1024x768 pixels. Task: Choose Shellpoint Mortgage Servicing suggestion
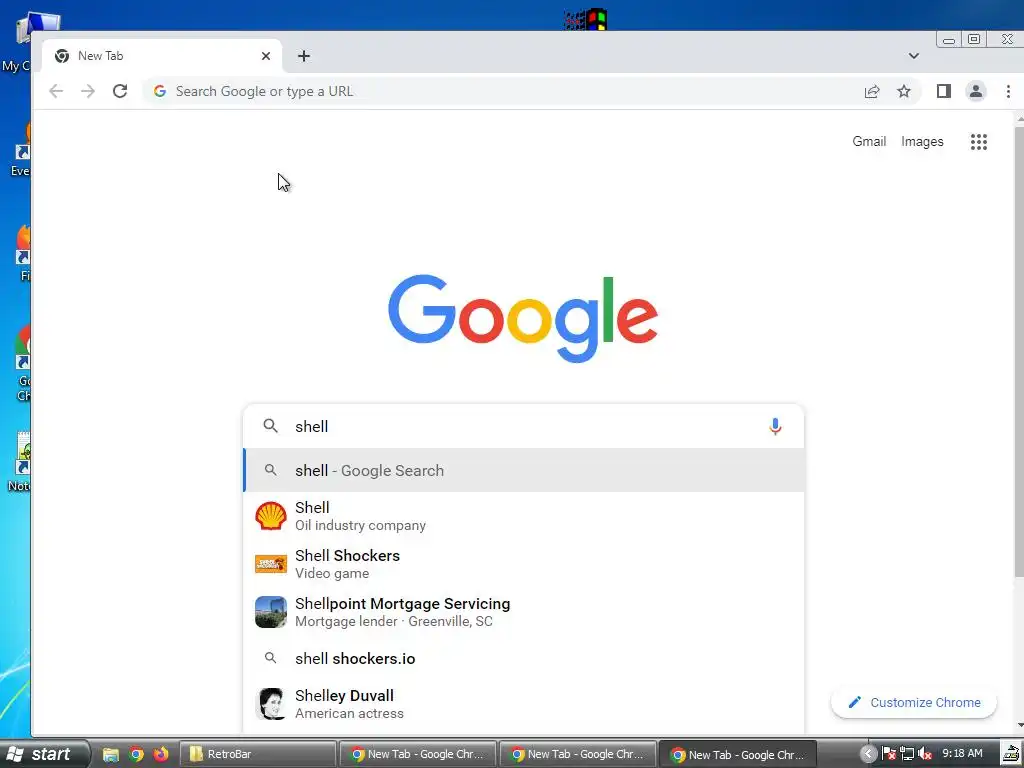click(524, 612)
